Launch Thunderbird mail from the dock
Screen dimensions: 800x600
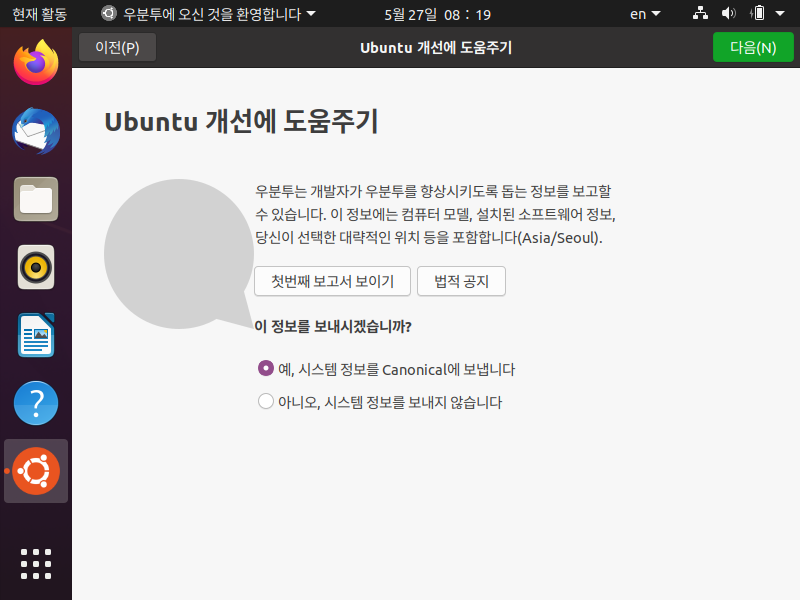pyautogui.click(x=36, y=131)
